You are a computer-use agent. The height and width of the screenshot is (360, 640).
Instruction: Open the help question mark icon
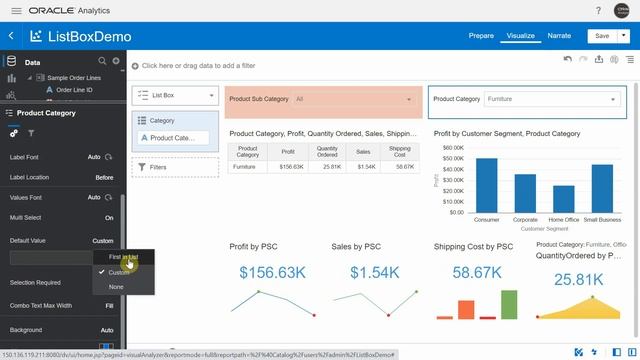(x=598, y=11)
